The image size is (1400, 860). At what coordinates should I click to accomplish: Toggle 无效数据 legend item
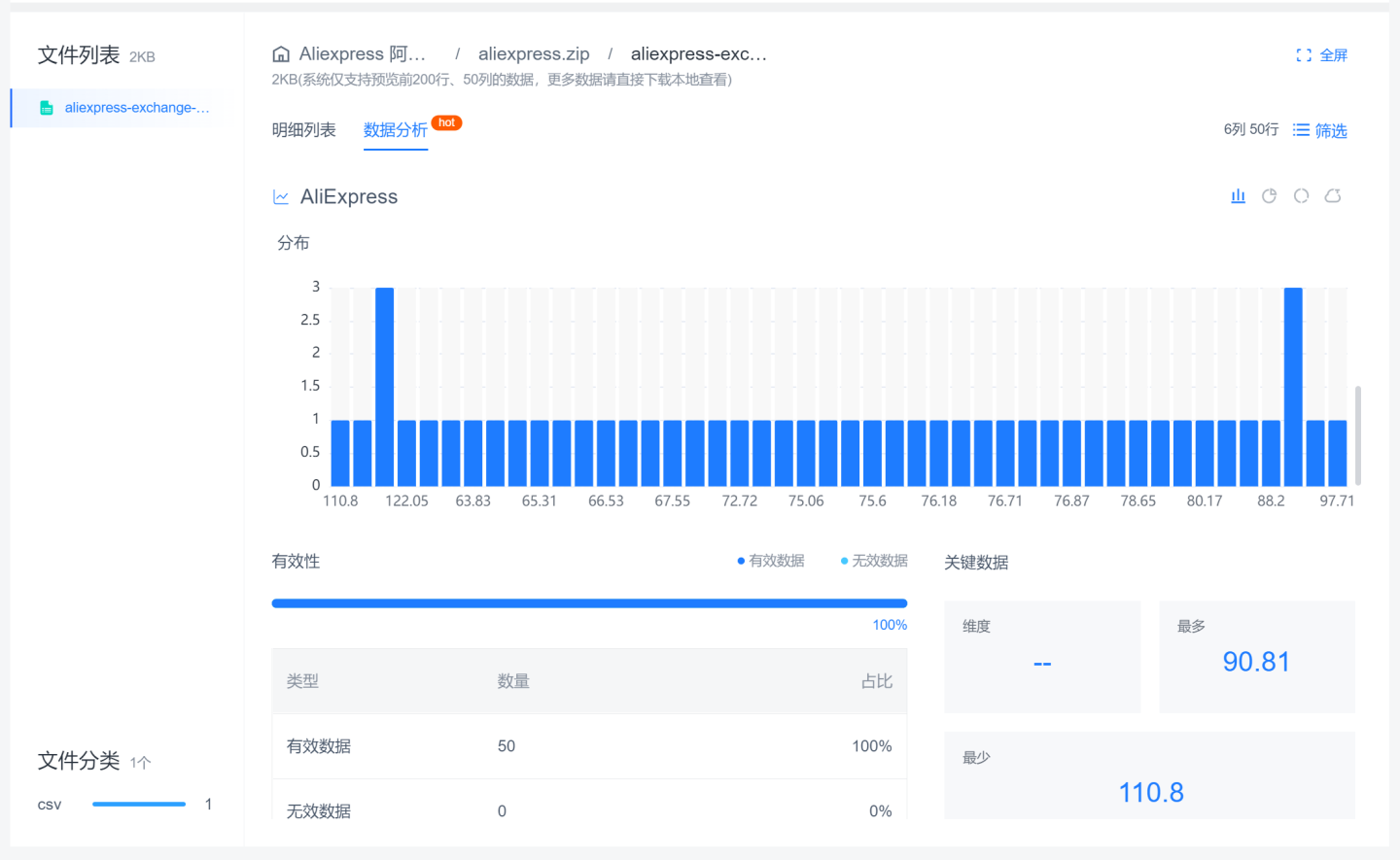click(874, 561)
